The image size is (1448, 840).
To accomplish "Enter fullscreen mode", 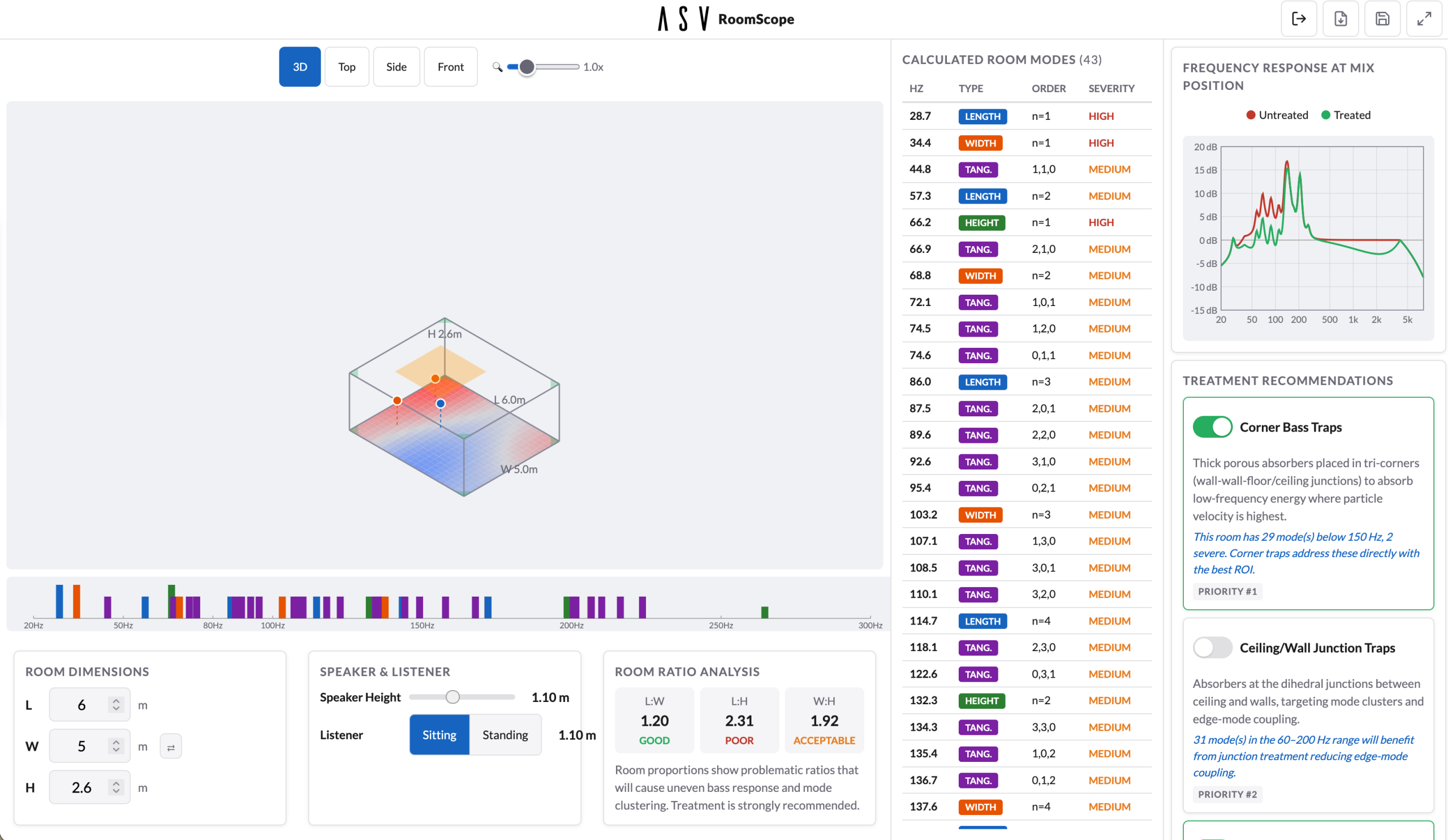I will (x=1424, y=19).
